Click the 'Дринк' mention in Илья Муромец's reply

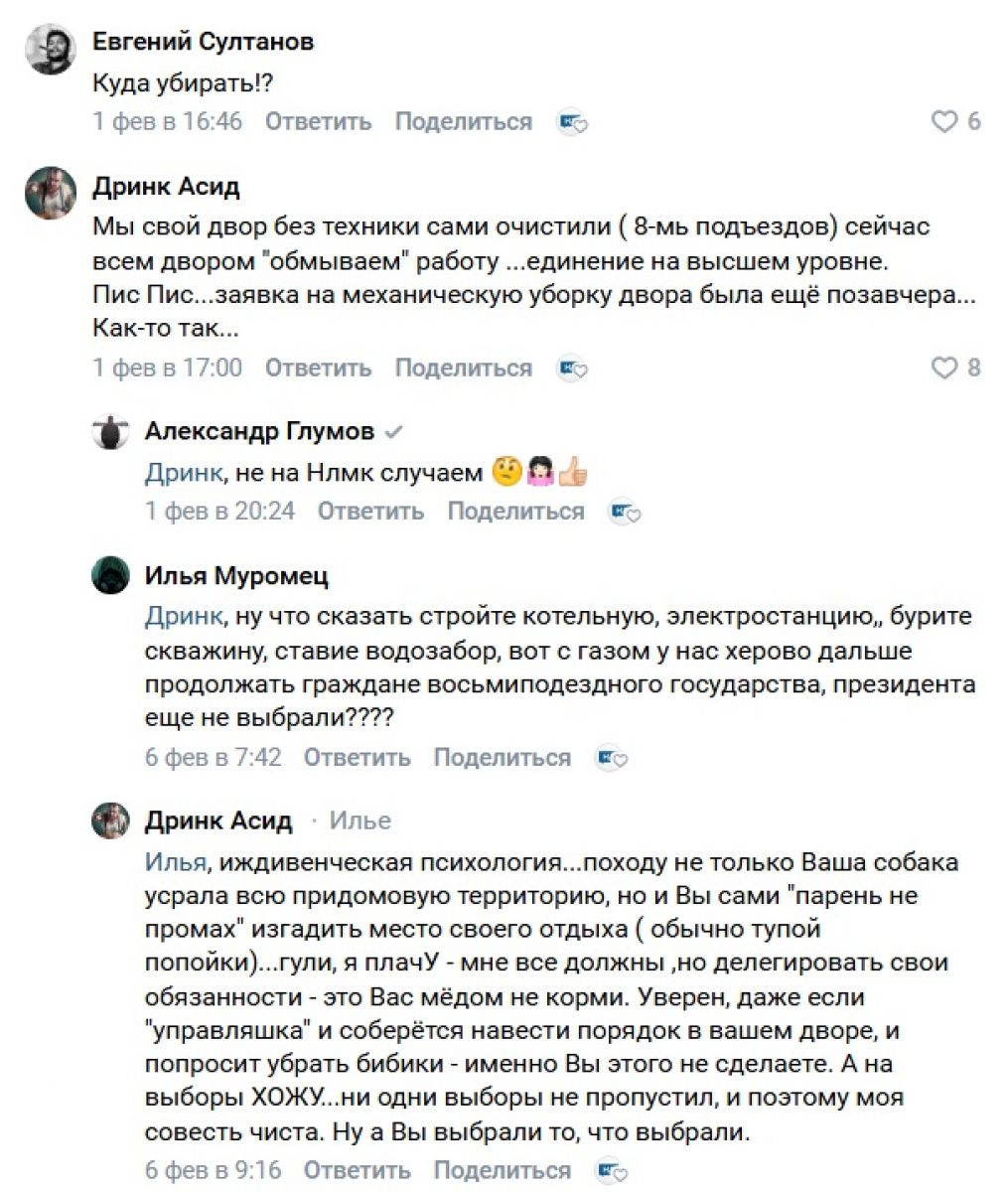click(x=183, y=616)
